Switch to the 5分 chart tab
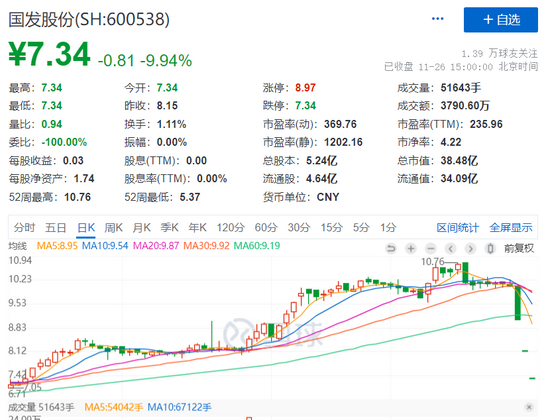Image resolution: width=550 pixels, height=420 pixels. tap(361, 228)
